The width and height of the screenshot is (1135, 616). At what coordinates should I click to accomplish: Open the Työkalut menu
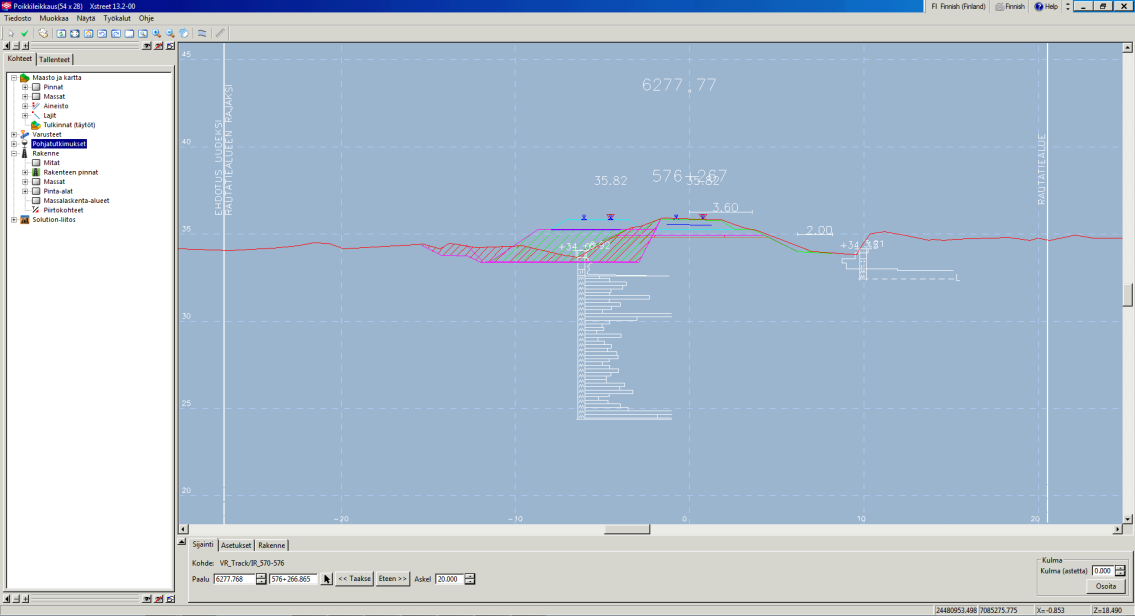tap(117, 18)
